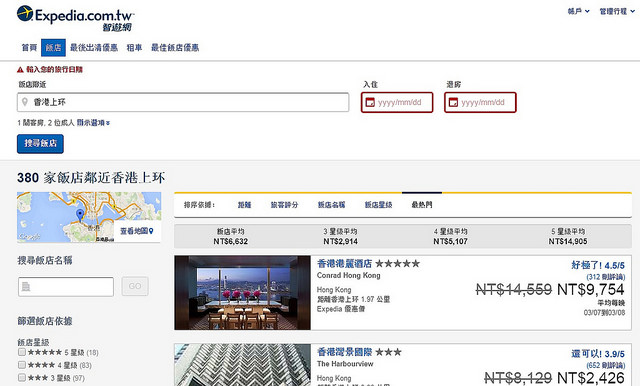Open the 香港灣景國際 hotel title link

tap(344, 352)
